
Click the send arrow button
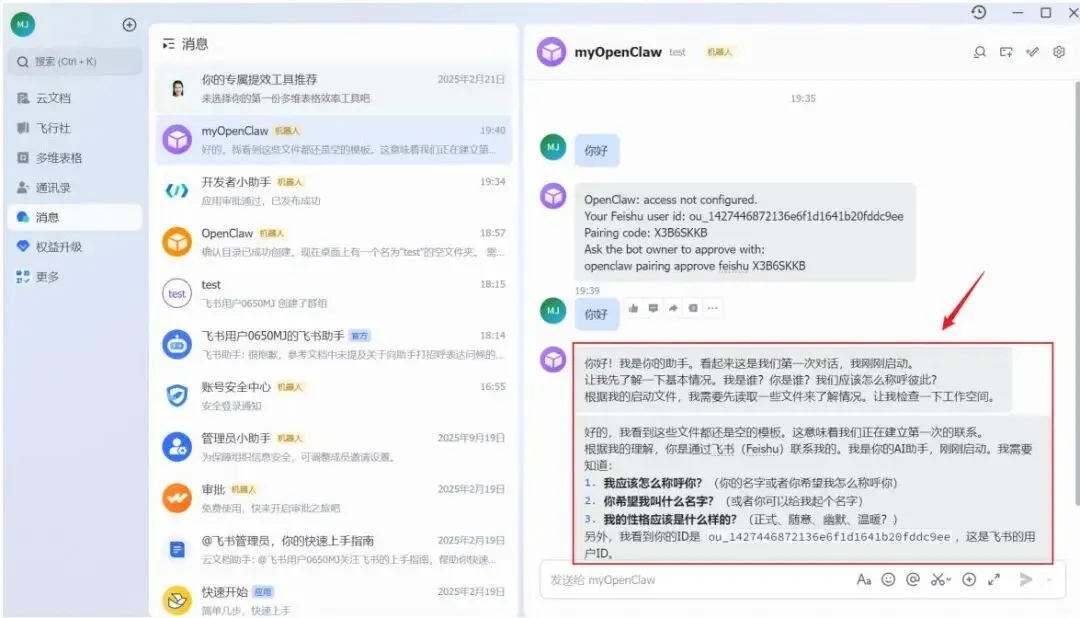coord(1026,580)
